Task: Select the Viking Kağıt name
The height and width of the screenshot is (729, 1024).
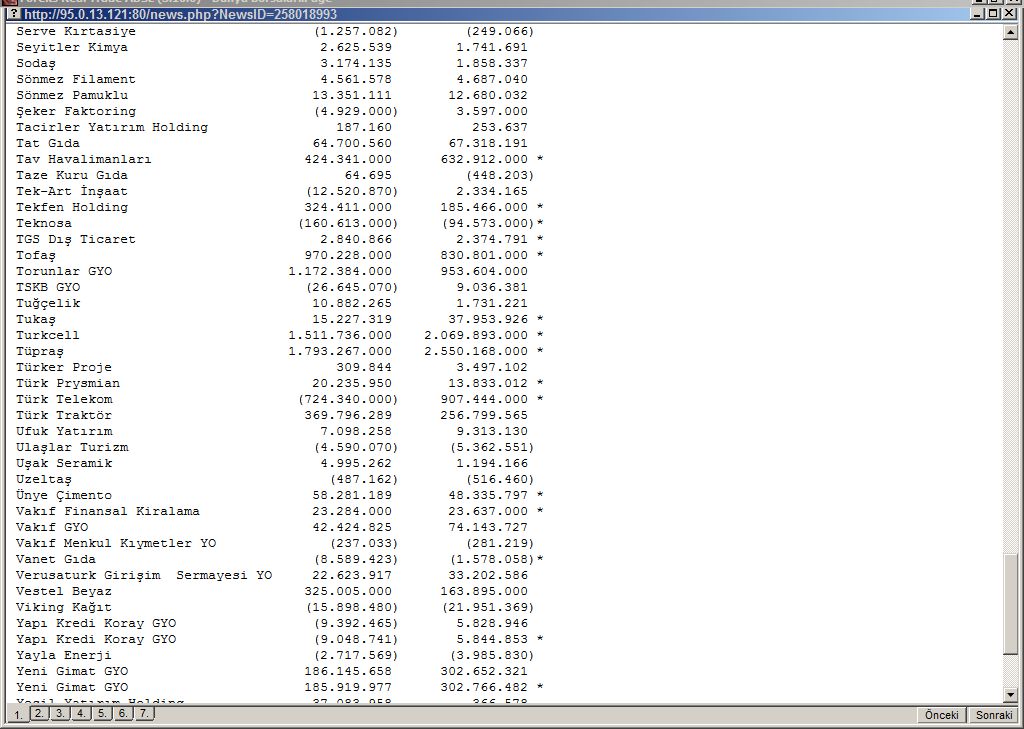Action: click(64, 608)
